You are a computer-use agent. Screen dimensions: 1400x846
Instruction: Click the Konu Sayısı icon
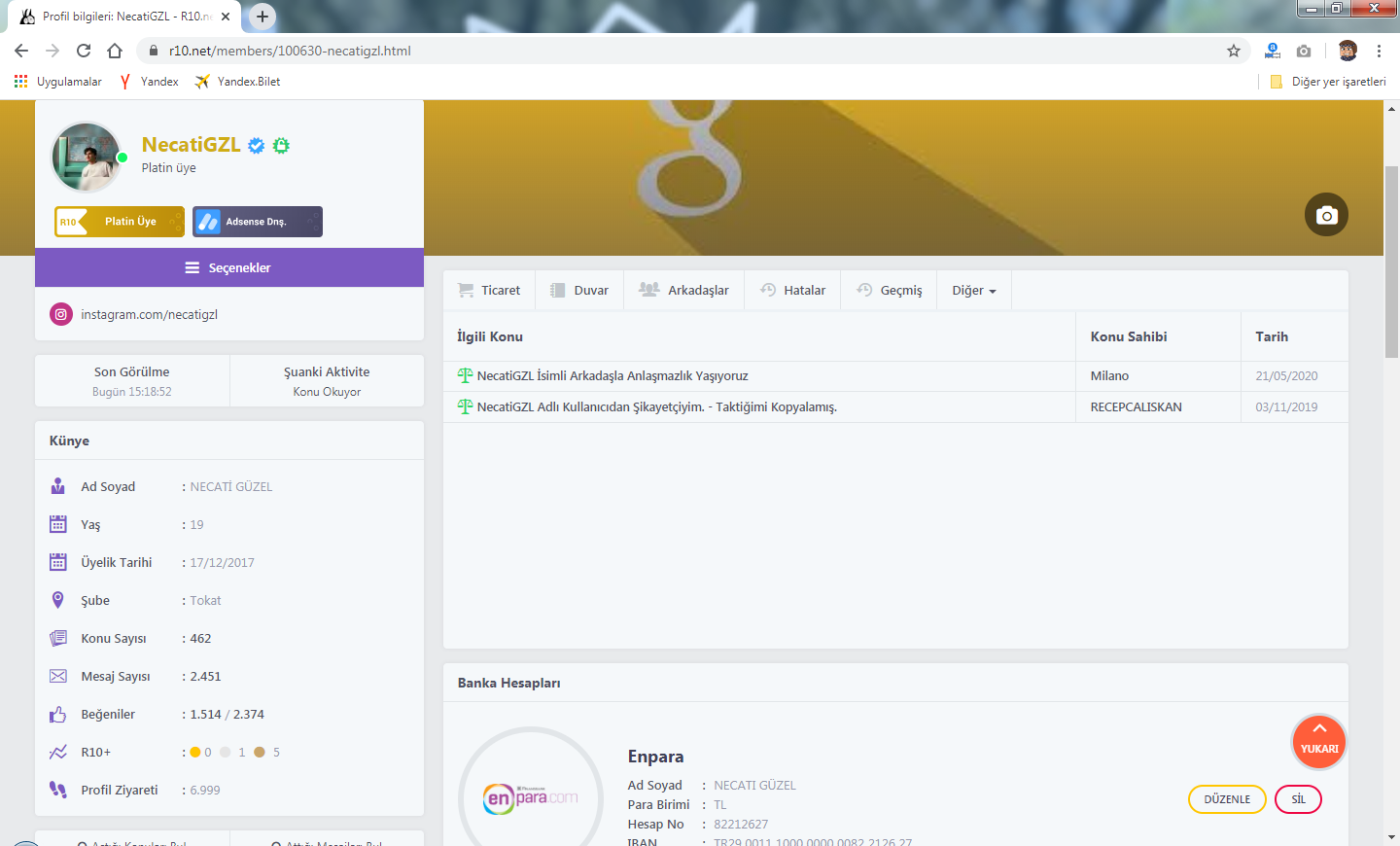pos(58,638)
